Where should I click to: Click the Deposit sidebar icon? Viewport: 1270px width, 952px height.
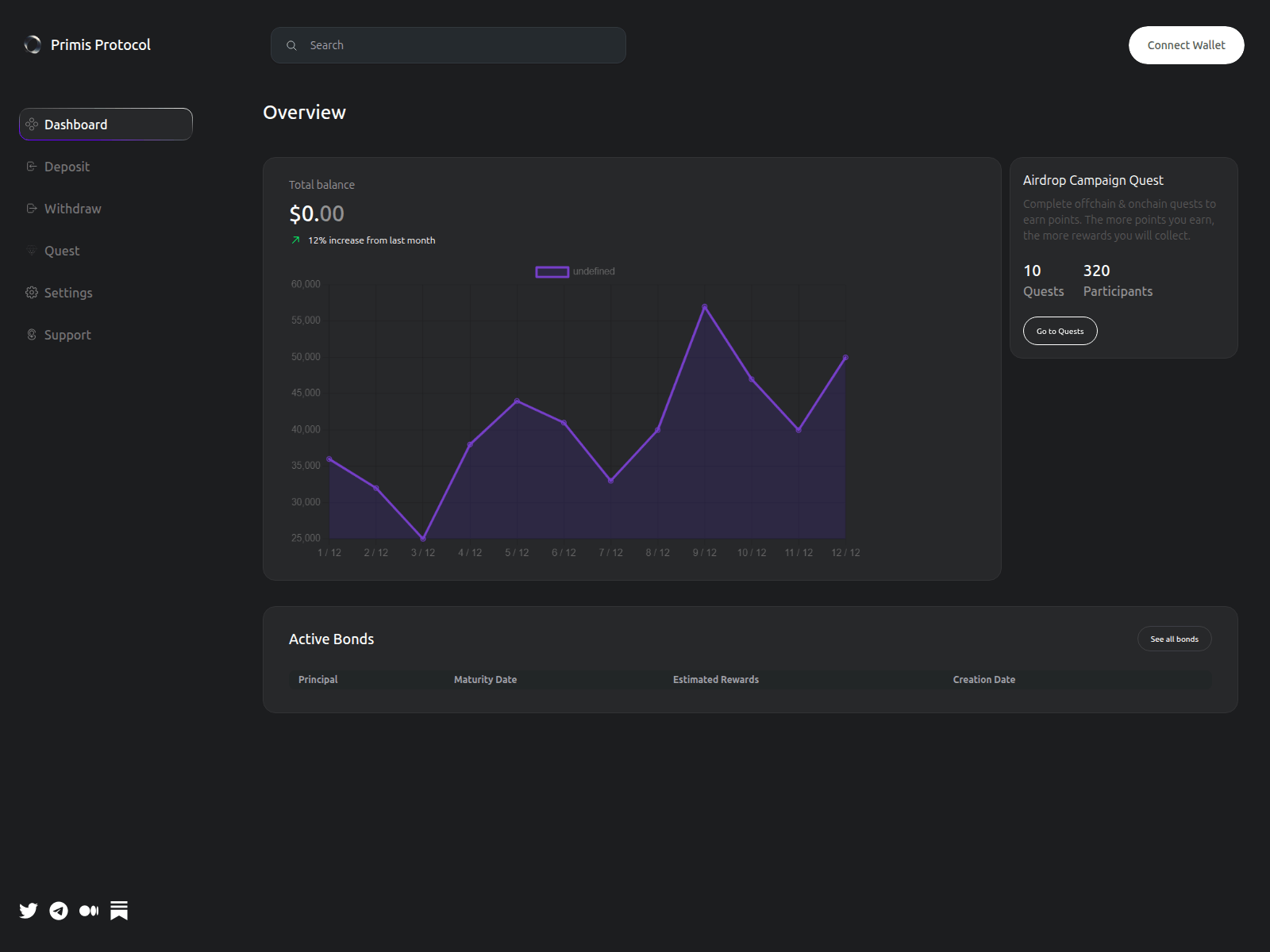click(32, 167)
